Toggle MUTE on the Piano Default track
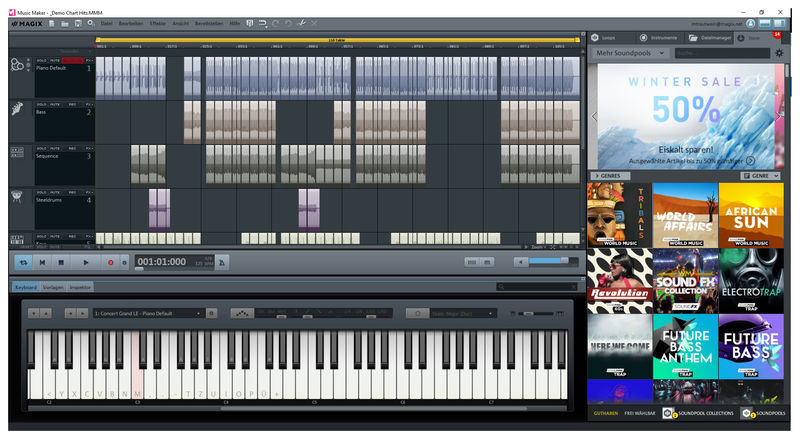Viewport: 800px width, 439px height. coord(55,60)
